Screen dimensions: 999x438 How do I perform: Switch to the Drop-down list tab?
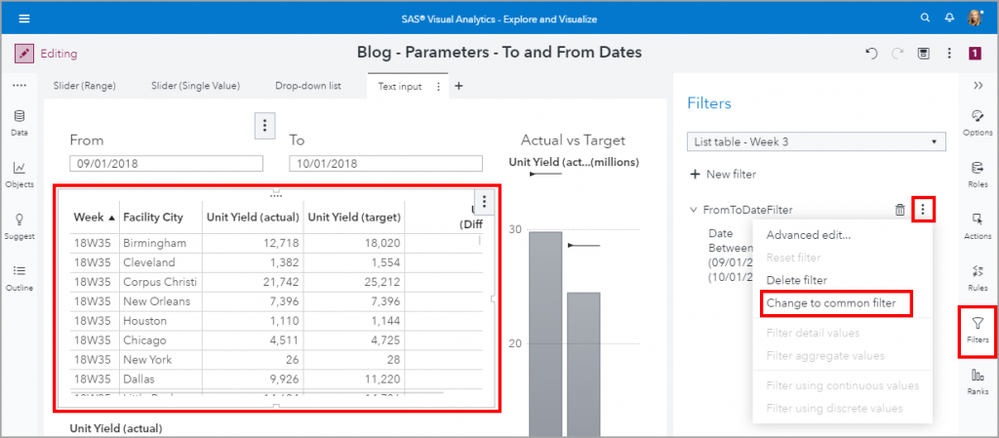[308, 86]
